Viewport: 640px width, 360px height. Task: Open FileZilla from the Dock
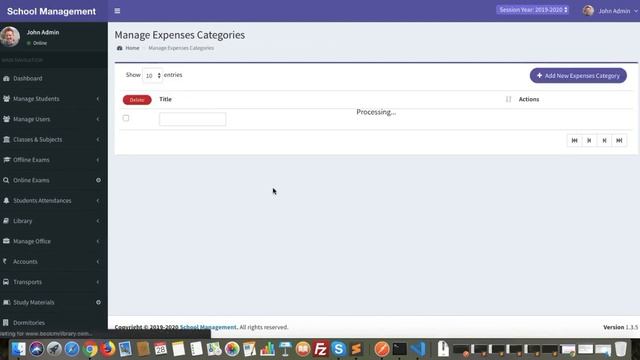[x=320, y=349]
